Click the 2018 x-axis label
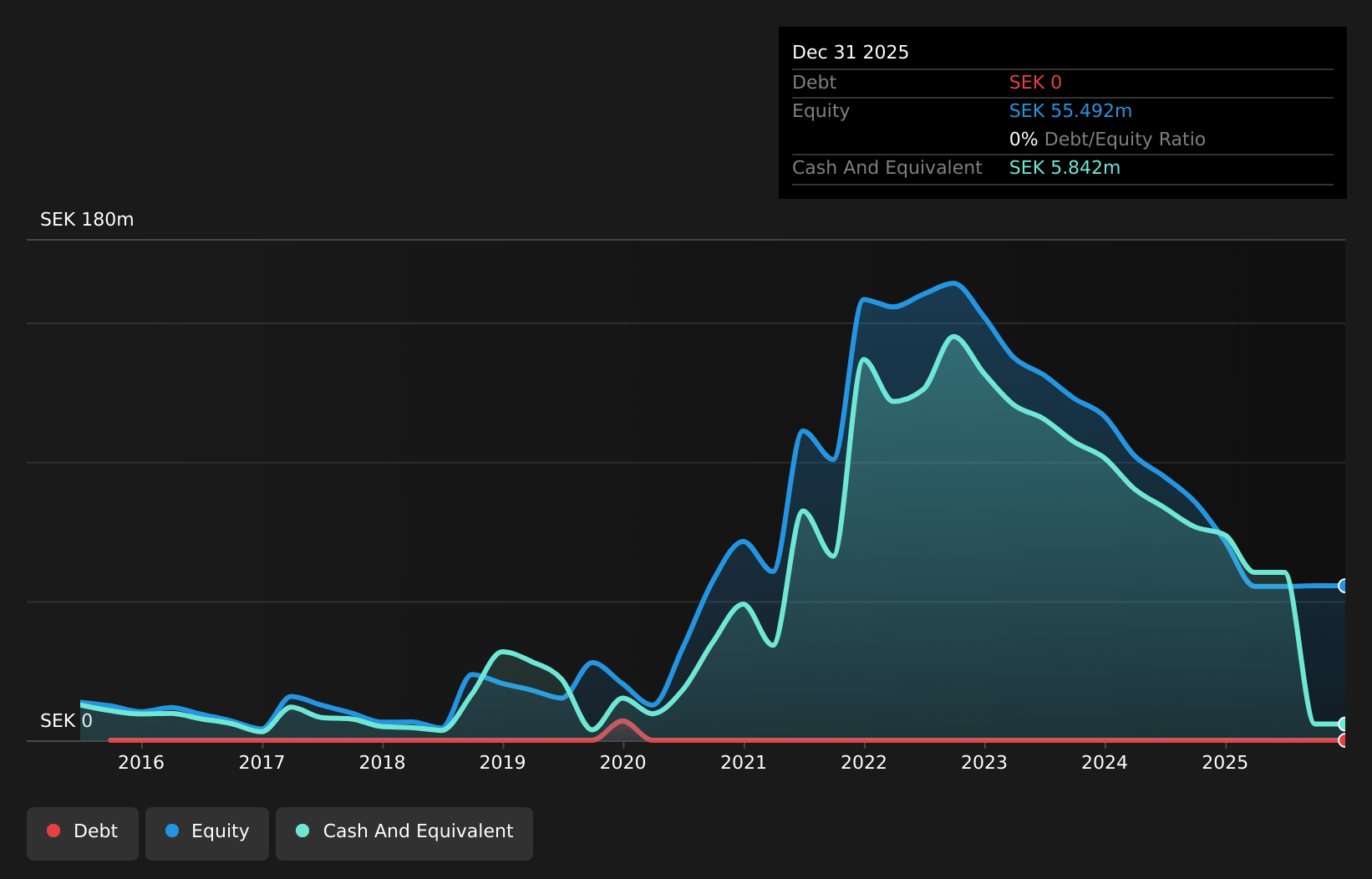 pos(382,762)
